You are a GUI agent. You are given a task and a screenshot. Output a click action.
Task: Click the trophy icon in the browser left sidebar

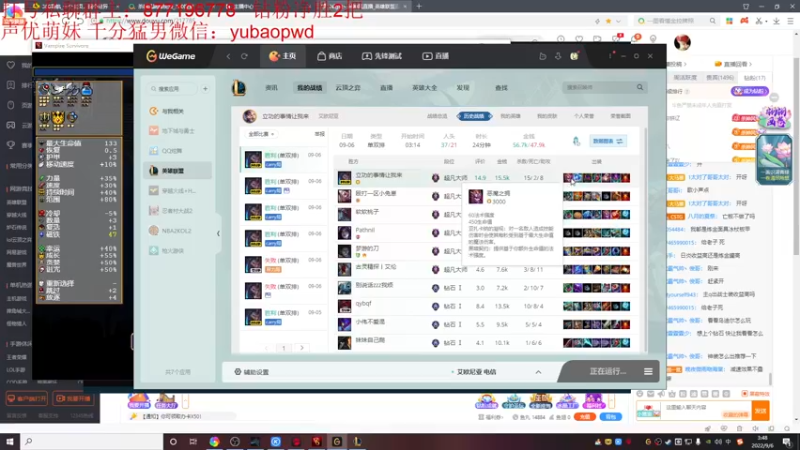pos(11,145)
